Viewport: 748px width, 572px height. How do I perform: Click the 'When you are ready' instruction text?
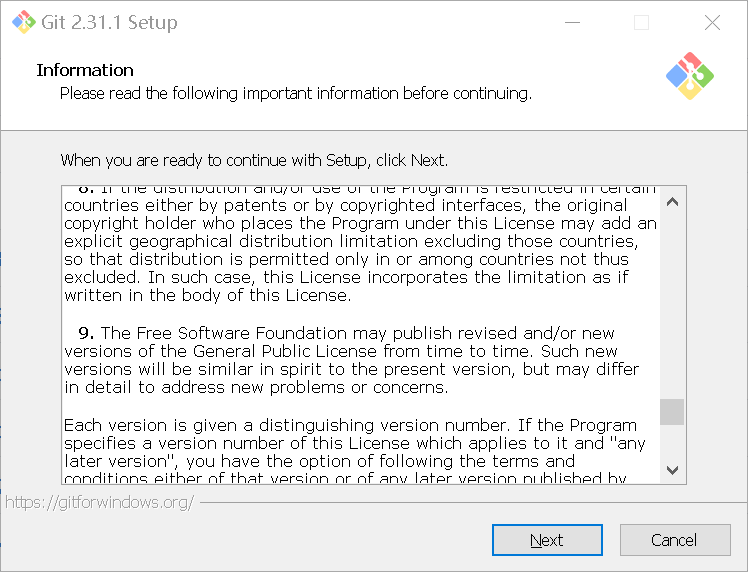coord(254,160)
